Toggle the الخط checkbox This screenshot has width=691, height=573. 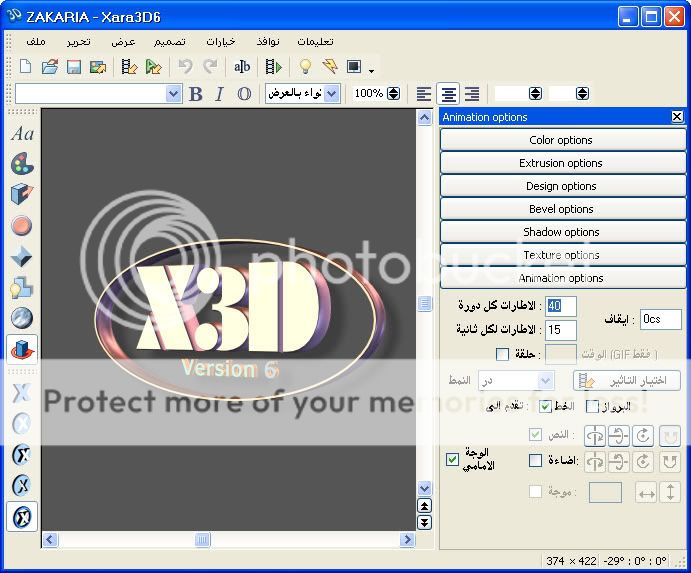point(545,406)
